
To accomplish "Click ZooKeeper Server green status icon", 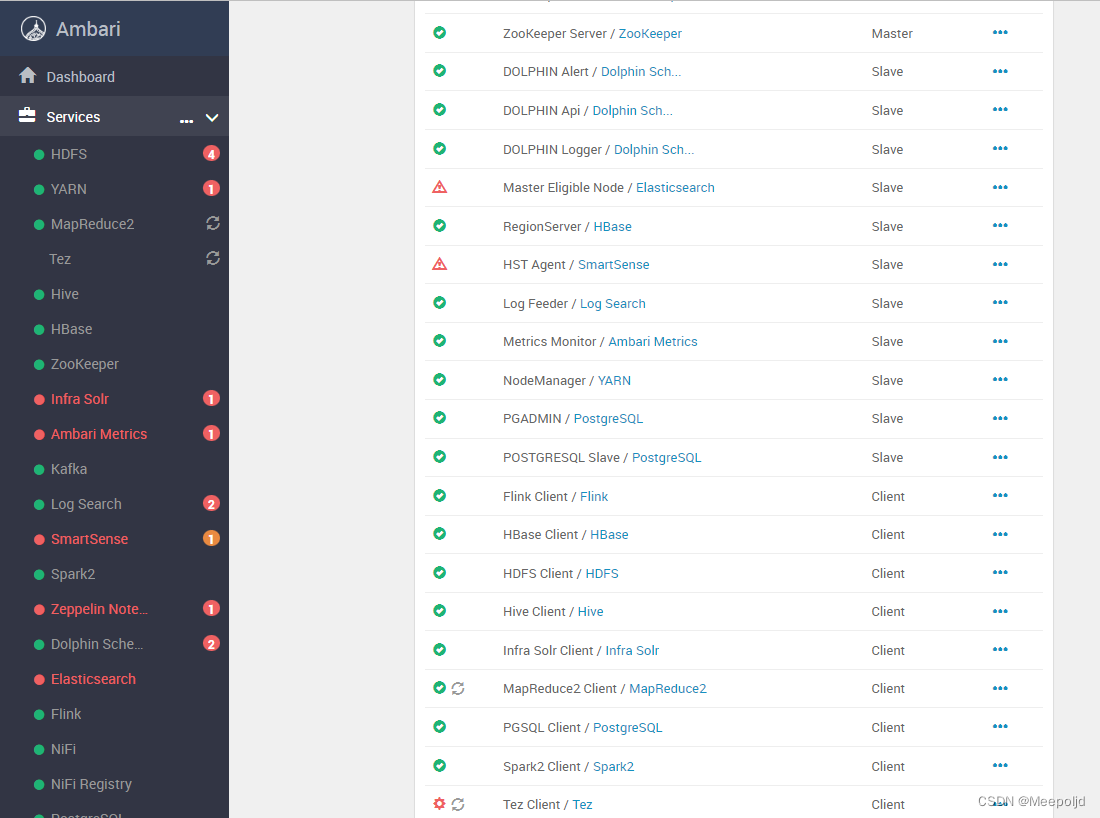I will (440, 32).
